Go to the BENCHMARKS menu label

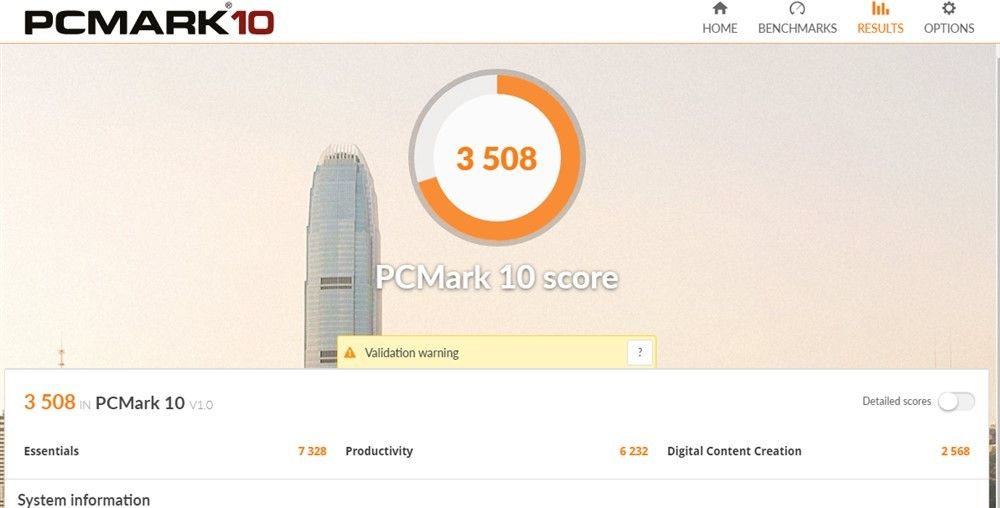pyautogui.click(x=797, y=28)
